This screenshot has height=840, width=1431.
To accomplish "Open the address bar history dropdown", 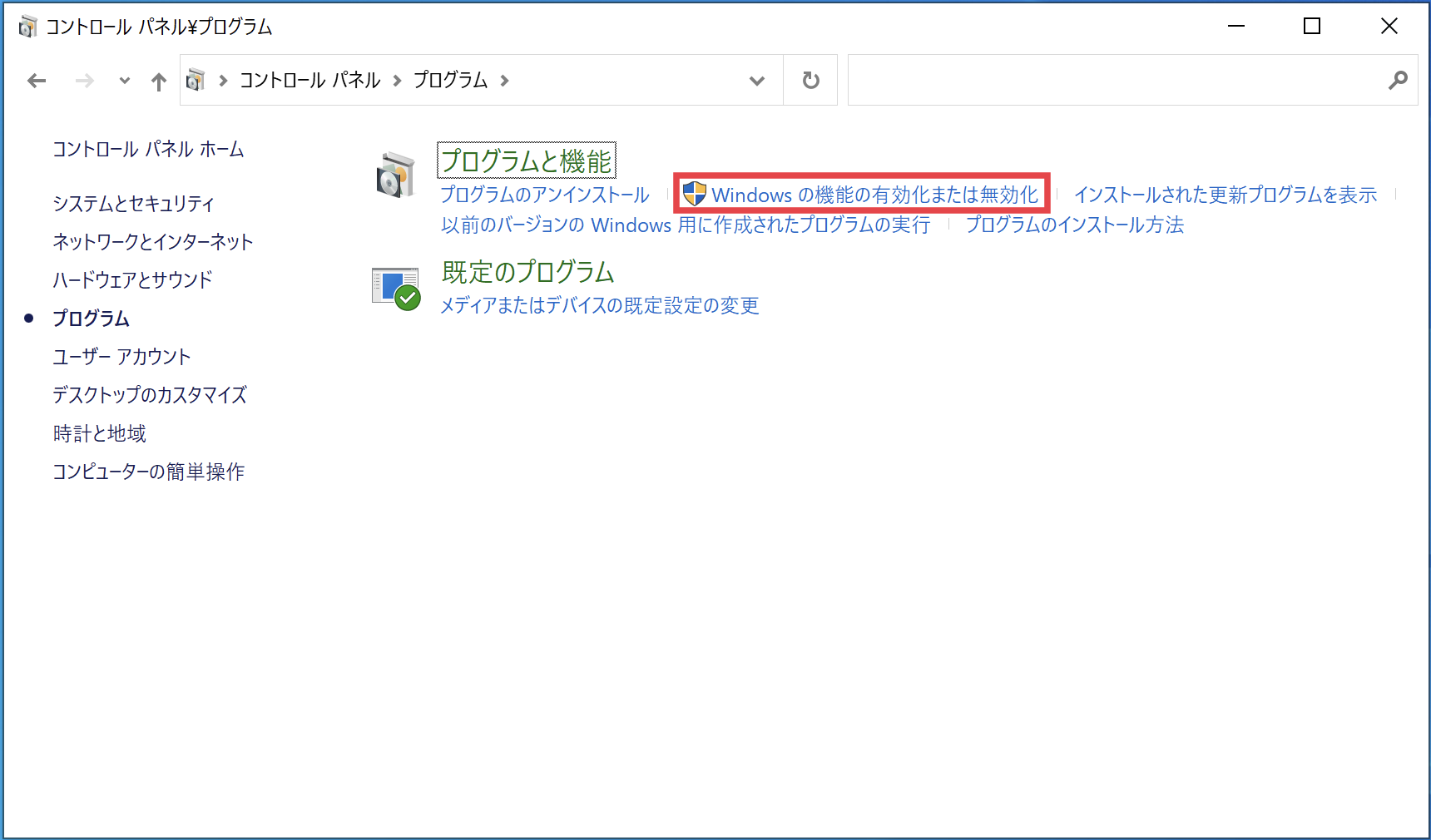I will (756, 81).
